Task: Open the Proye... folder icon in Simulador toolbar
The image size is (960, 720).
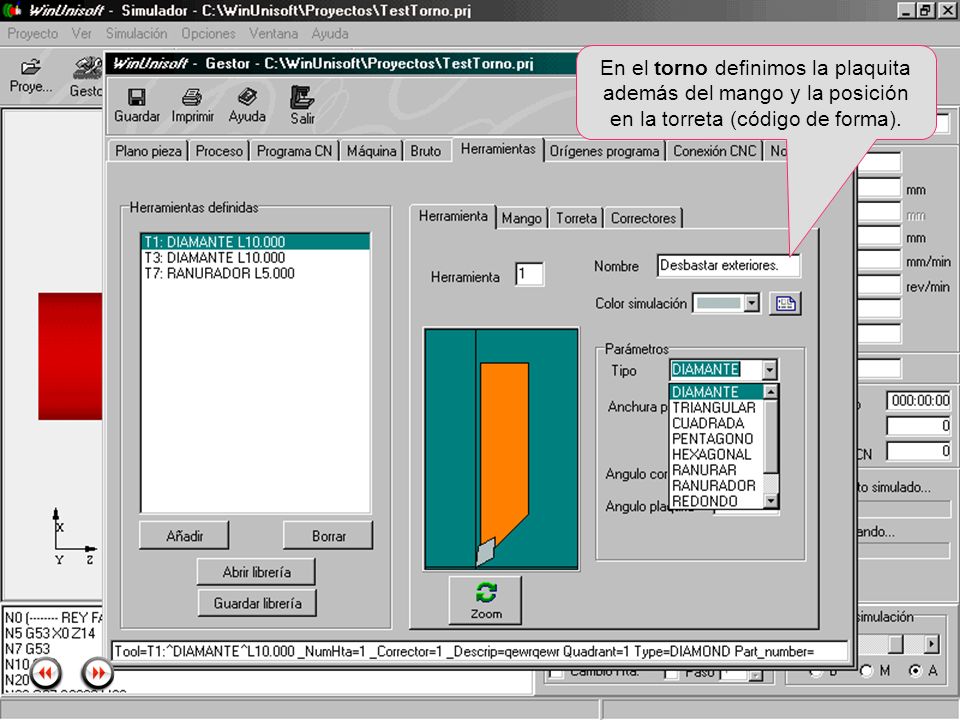Action: point(30,67)
